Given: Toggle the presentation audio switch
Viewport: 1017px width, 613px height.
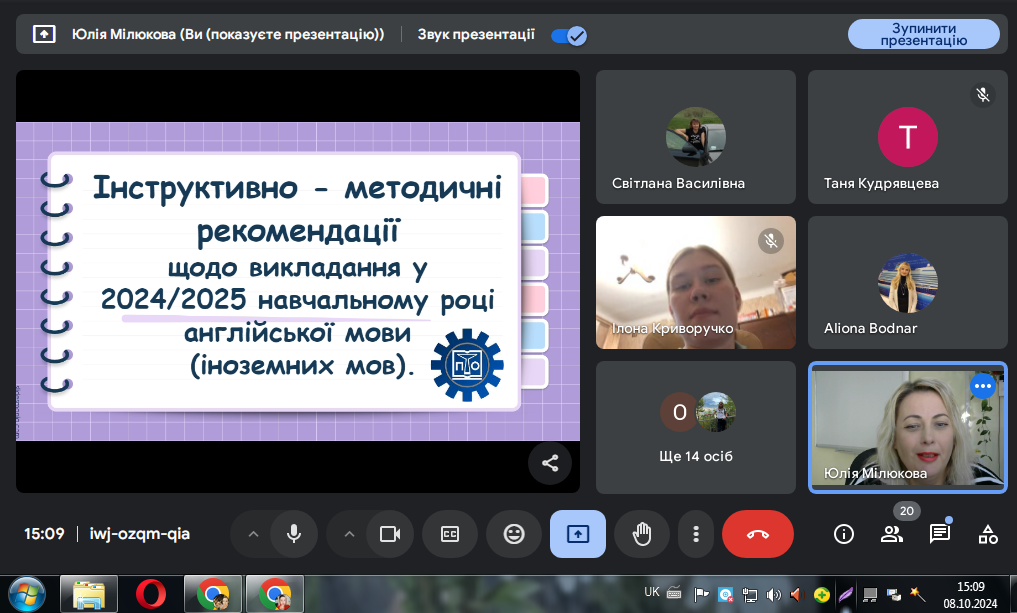Looking at the screenshot, I should [569, 35].
